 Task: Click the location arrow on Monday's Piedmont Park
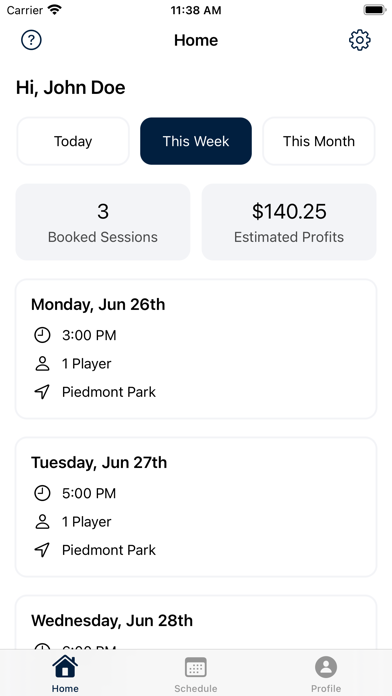coord(42,392)
